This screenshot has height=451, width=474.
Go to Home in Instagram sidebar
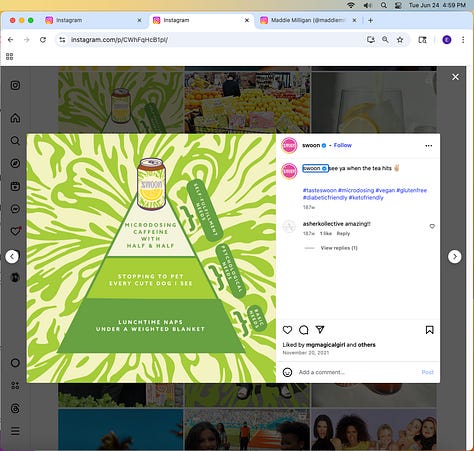(15, 118)
